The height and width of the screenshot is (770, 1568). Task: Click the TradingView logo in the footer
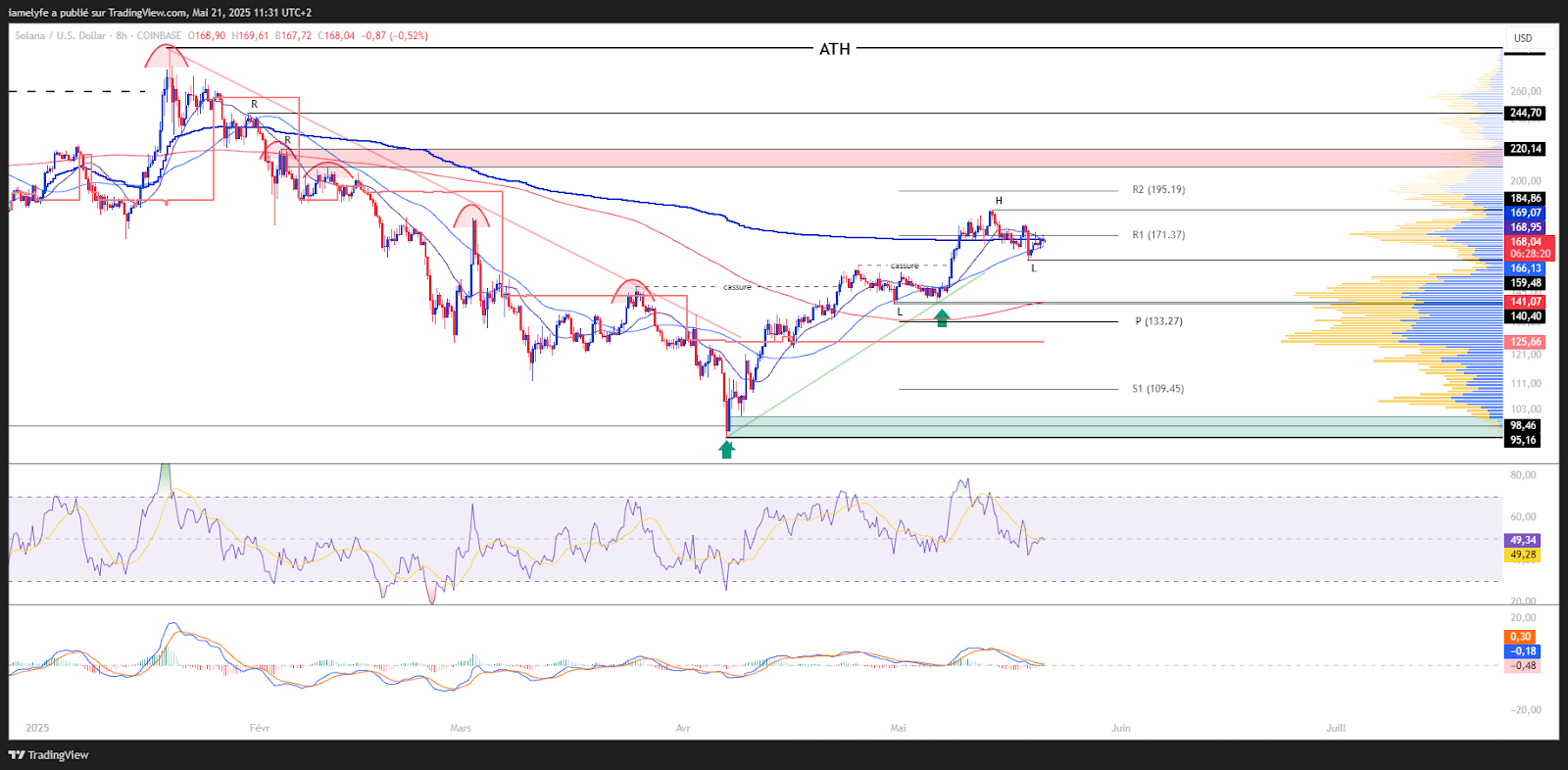click(x=49, y=755)
